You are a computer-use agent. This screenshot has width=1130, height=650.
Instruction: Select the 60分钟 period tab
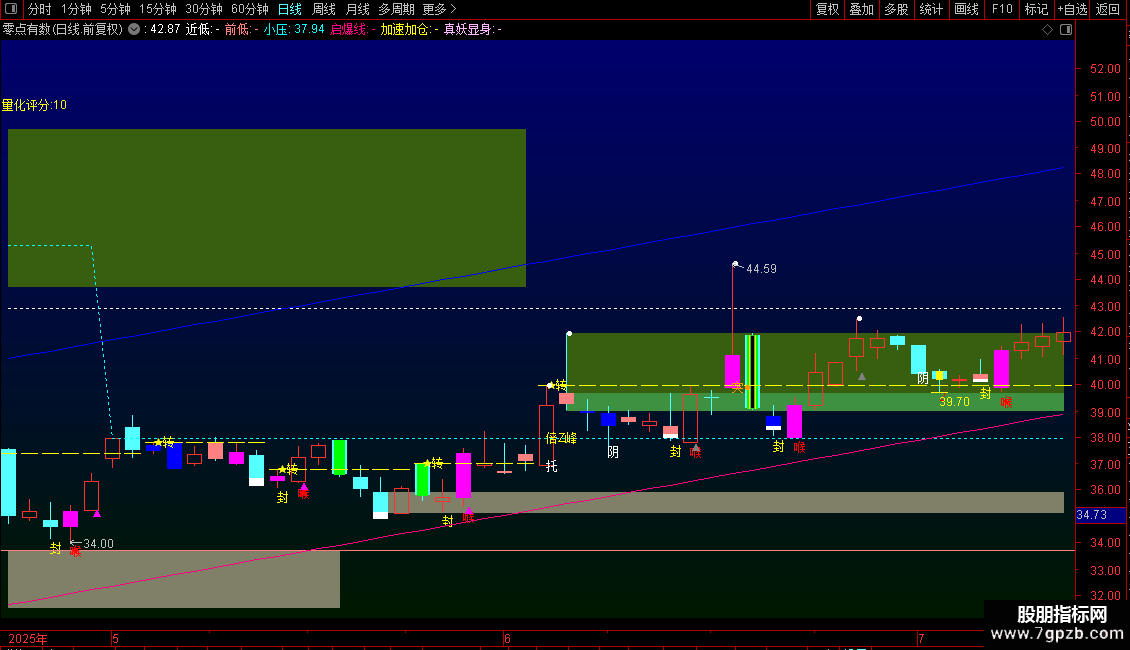point(250,9)
